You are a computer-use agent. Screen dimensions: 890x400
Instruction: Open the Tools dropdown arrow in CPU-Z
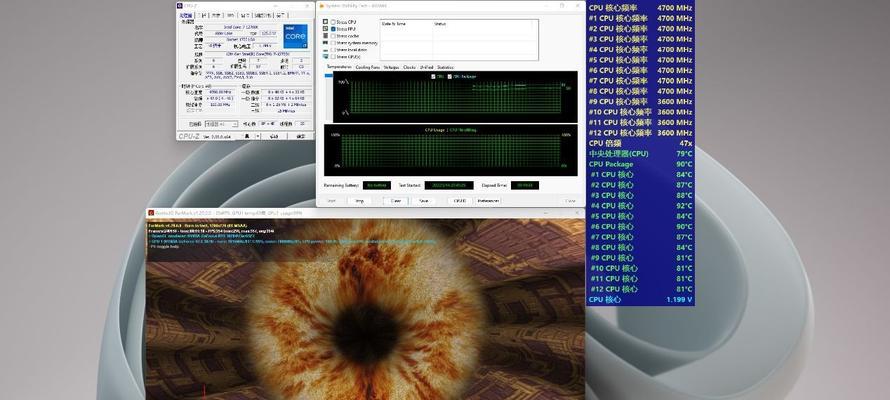tap(258, 136)
